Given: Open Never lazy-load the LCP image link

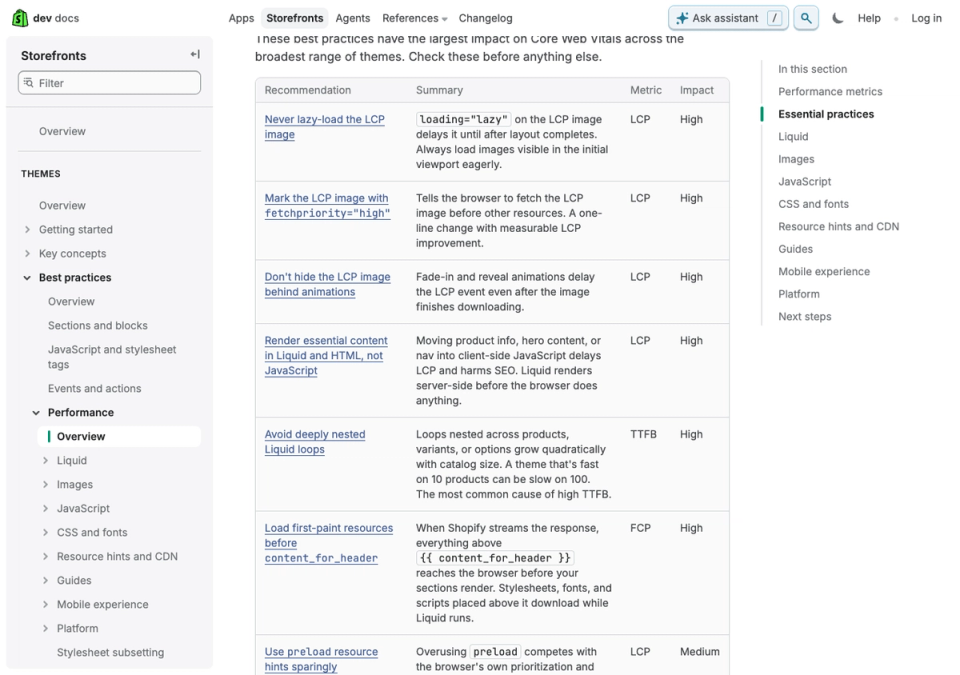Looking at the screenshot, I should pyautogui.click(x=324, y=127).
